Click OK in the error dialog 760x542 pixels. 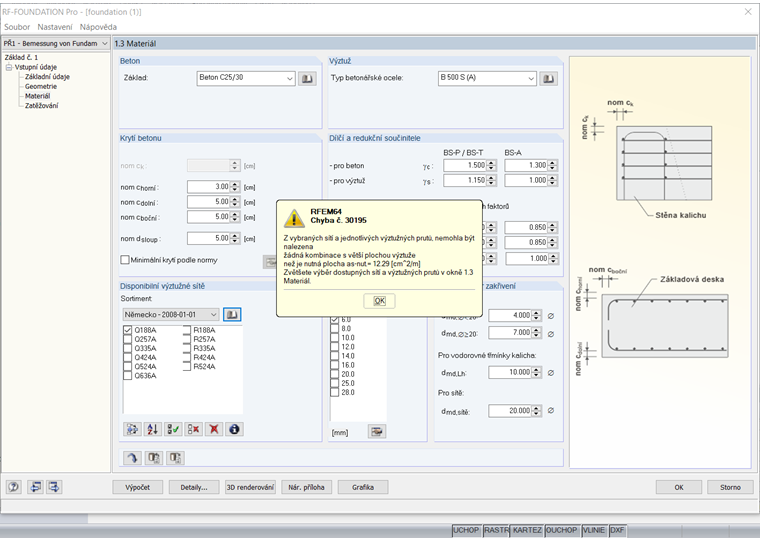tap(379, 301)
